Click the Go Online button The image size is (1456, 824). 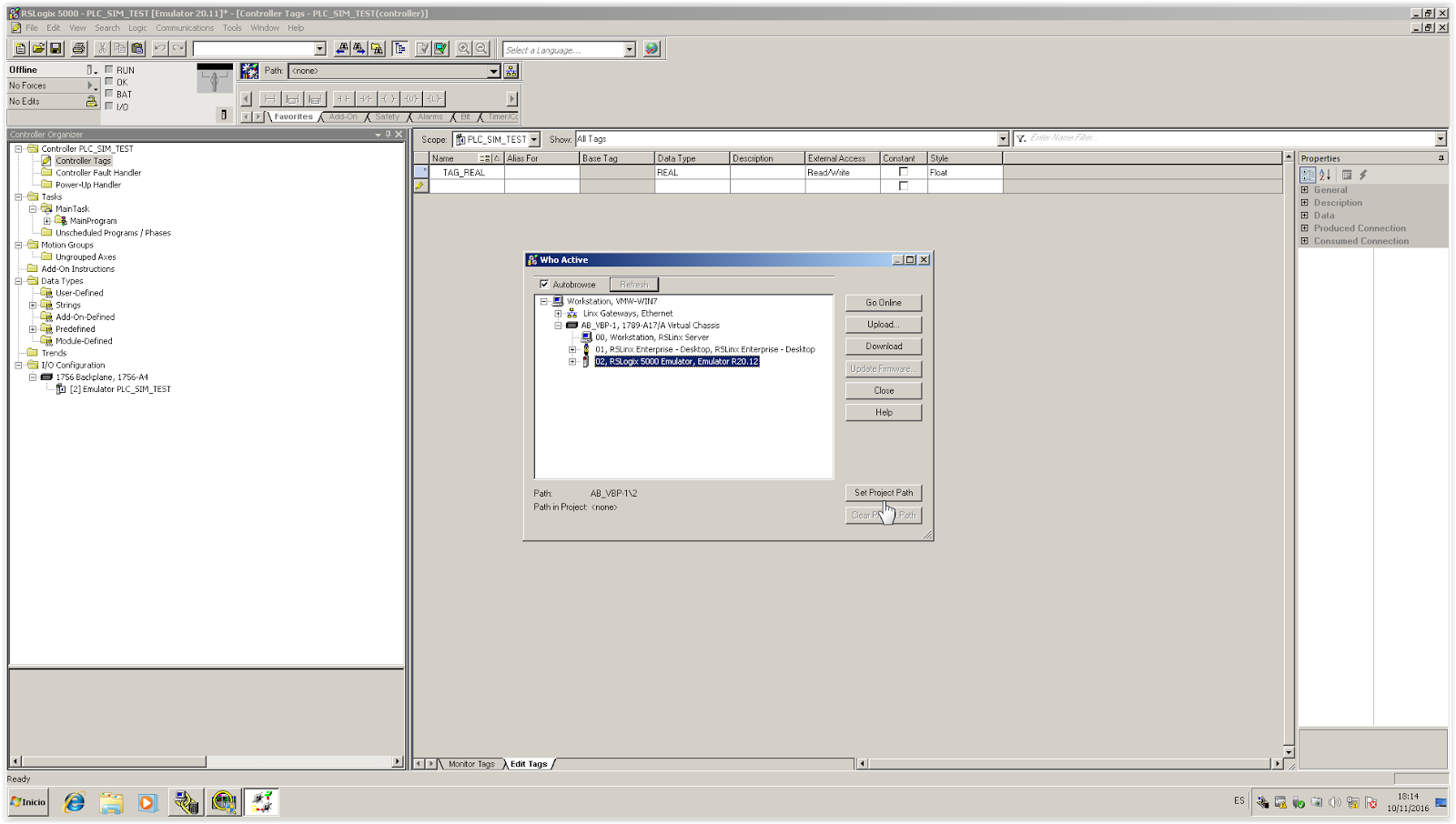point(883,302)
